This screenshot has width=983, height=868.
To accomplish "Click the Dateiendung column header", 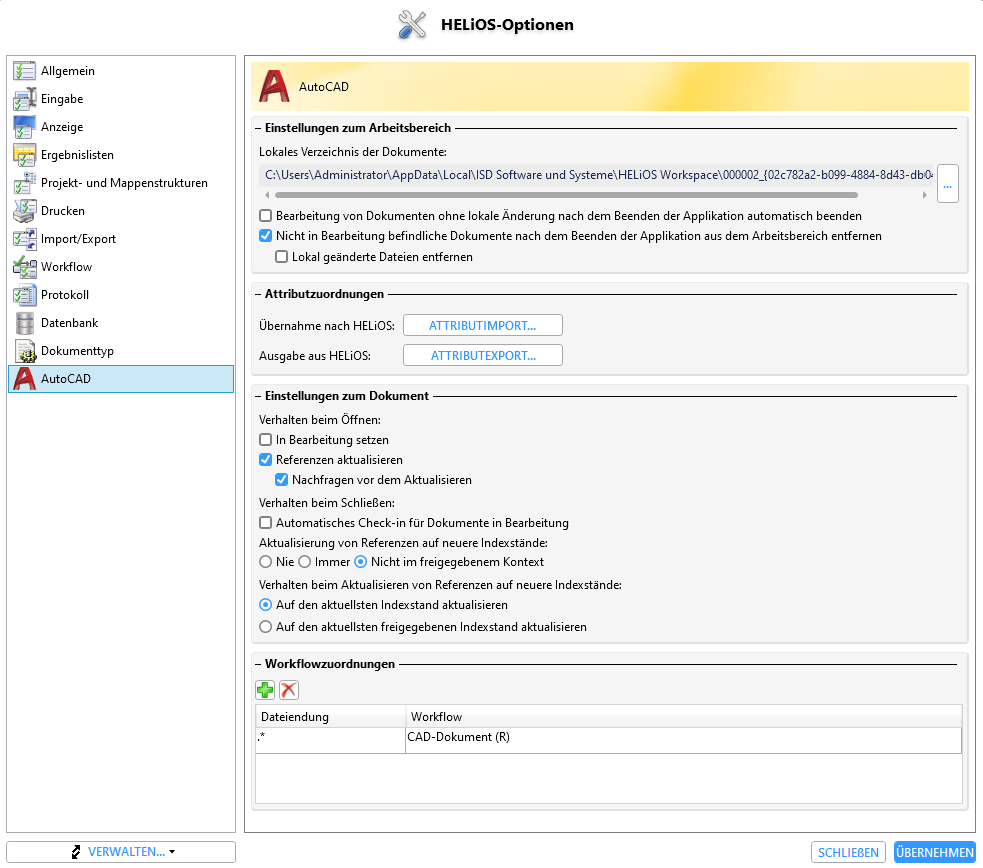I will [x=330, y=717].
